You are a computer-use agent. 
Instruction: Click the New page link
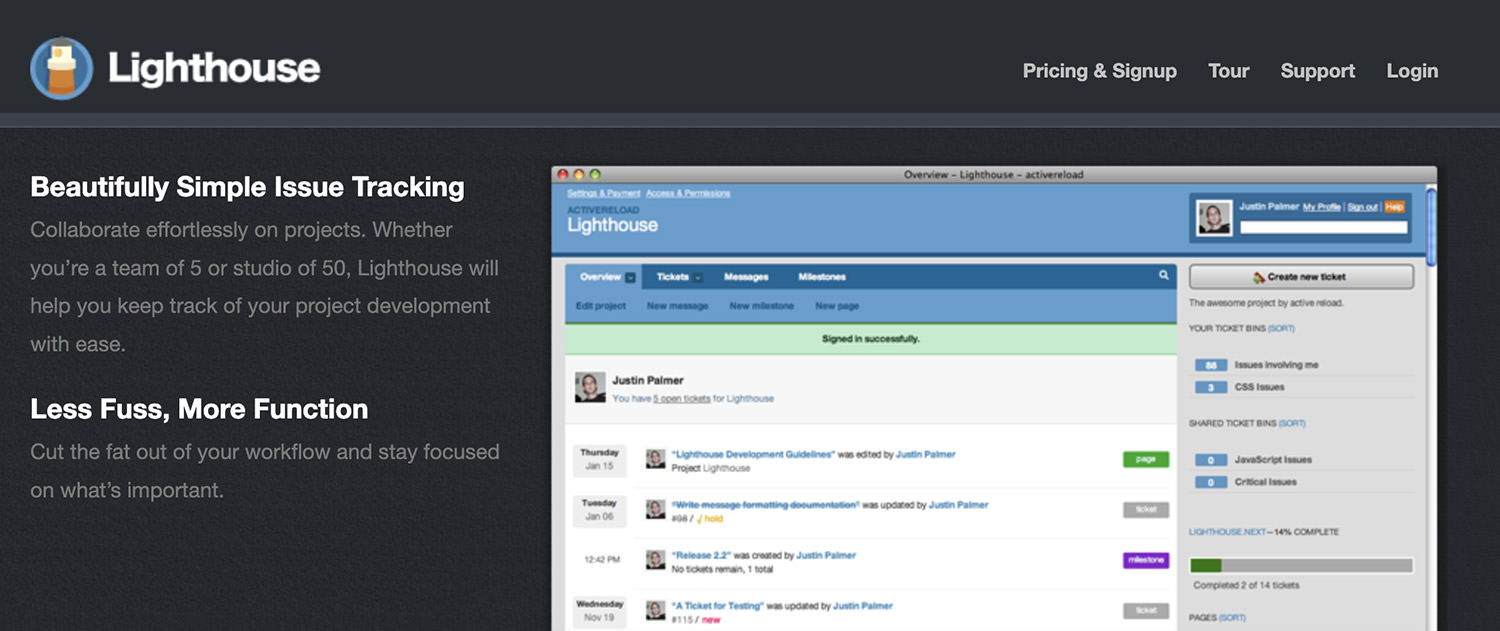(837, 306)
